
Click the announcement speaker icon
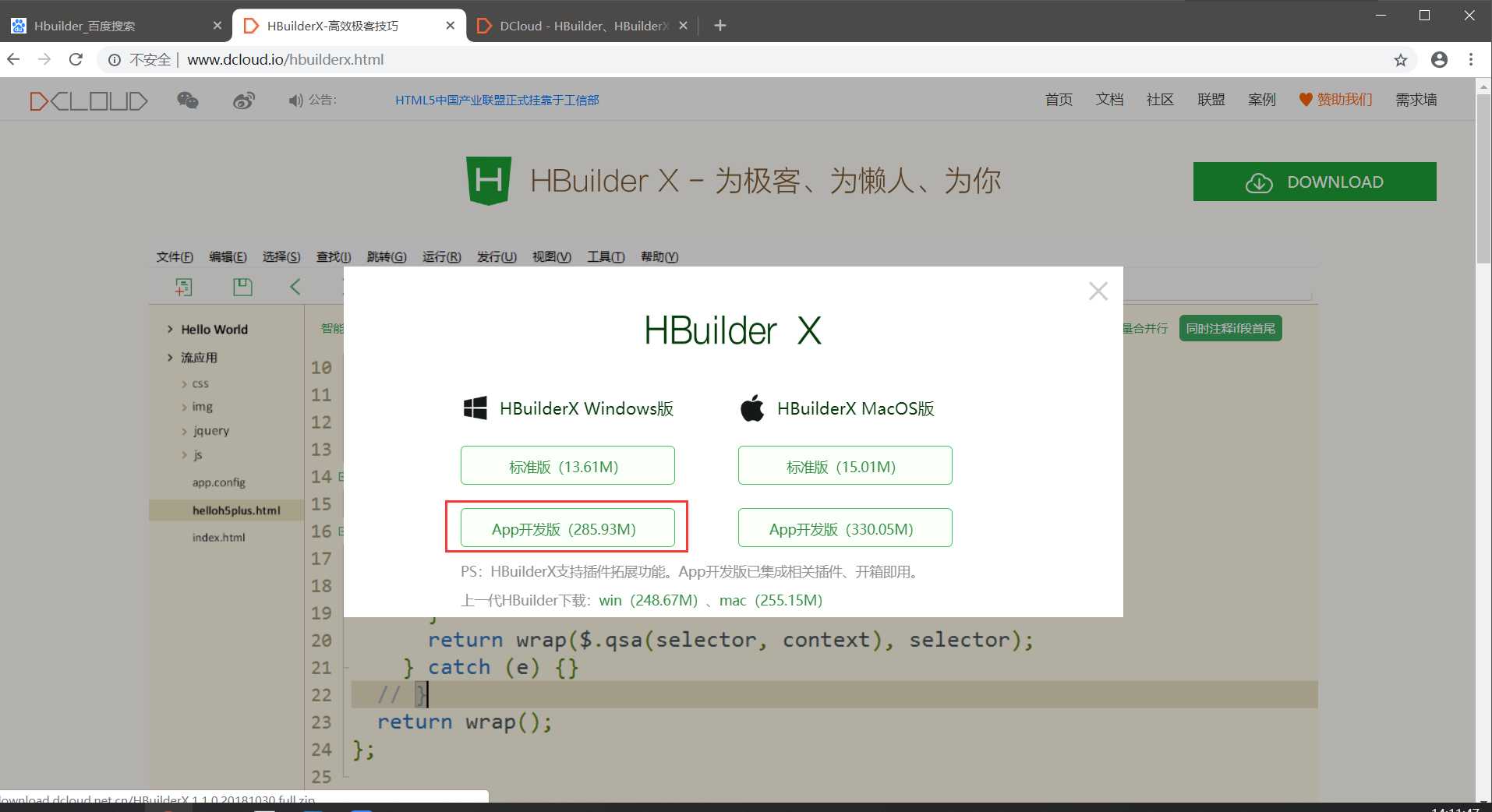click(295, 101)
